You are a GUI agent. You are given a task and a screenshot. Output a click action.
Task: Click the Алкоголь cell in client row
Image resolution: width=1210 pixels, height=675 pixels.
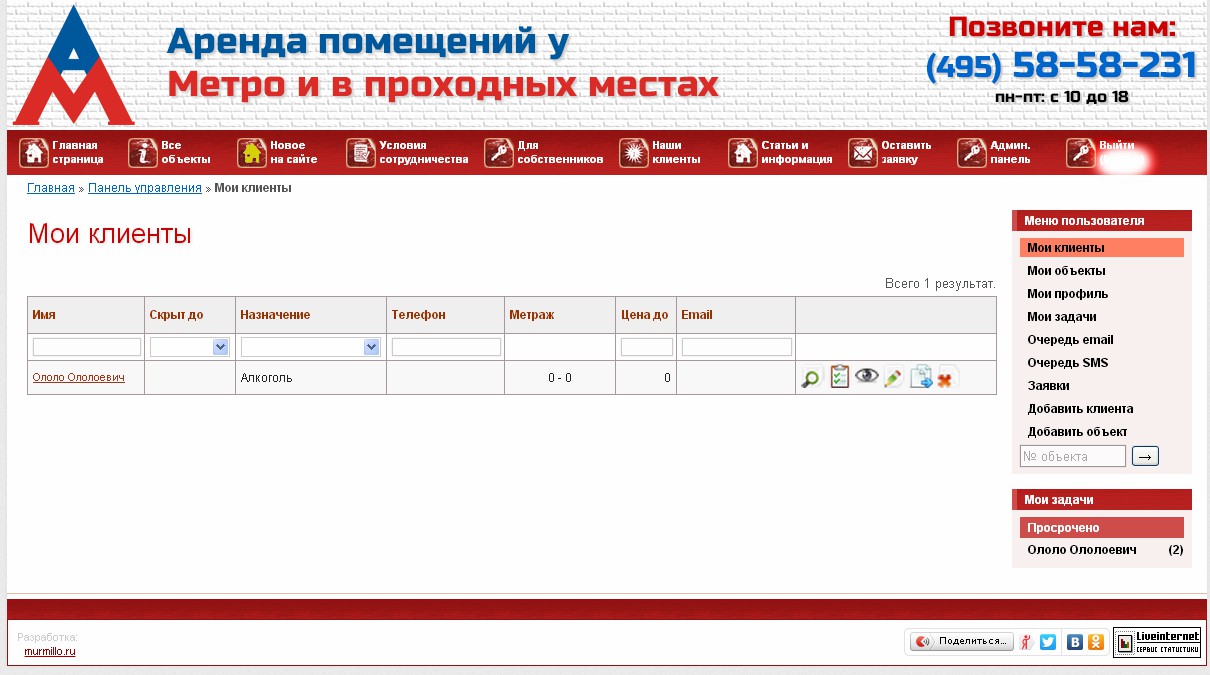point(311,378)
